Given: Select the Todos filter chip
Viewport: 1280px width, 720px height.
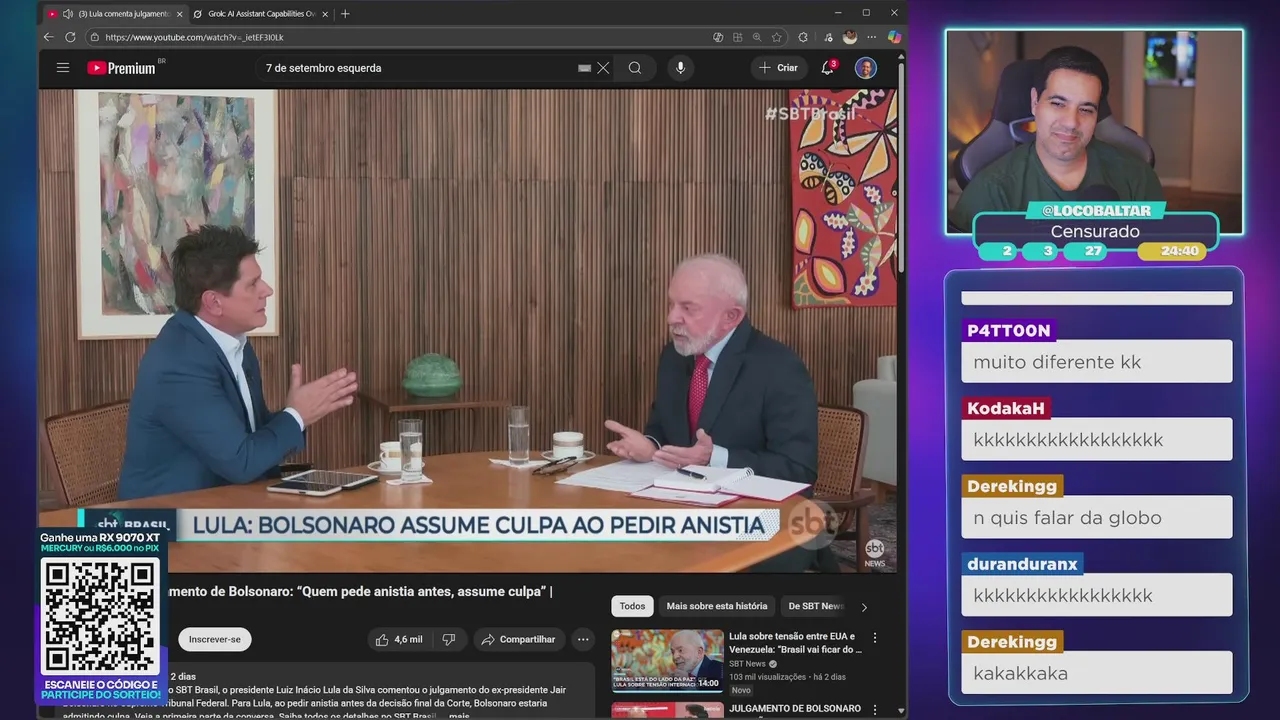Looking at the screenshot, I should 632,606.
